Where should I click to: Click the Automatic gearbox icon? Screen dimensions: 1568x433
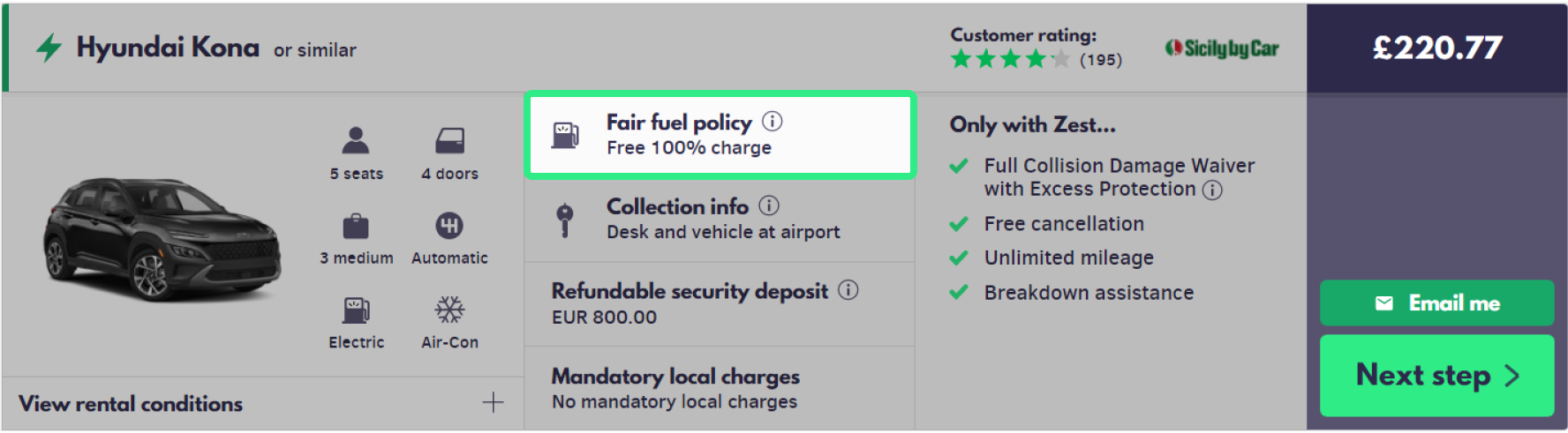point(449,226)
